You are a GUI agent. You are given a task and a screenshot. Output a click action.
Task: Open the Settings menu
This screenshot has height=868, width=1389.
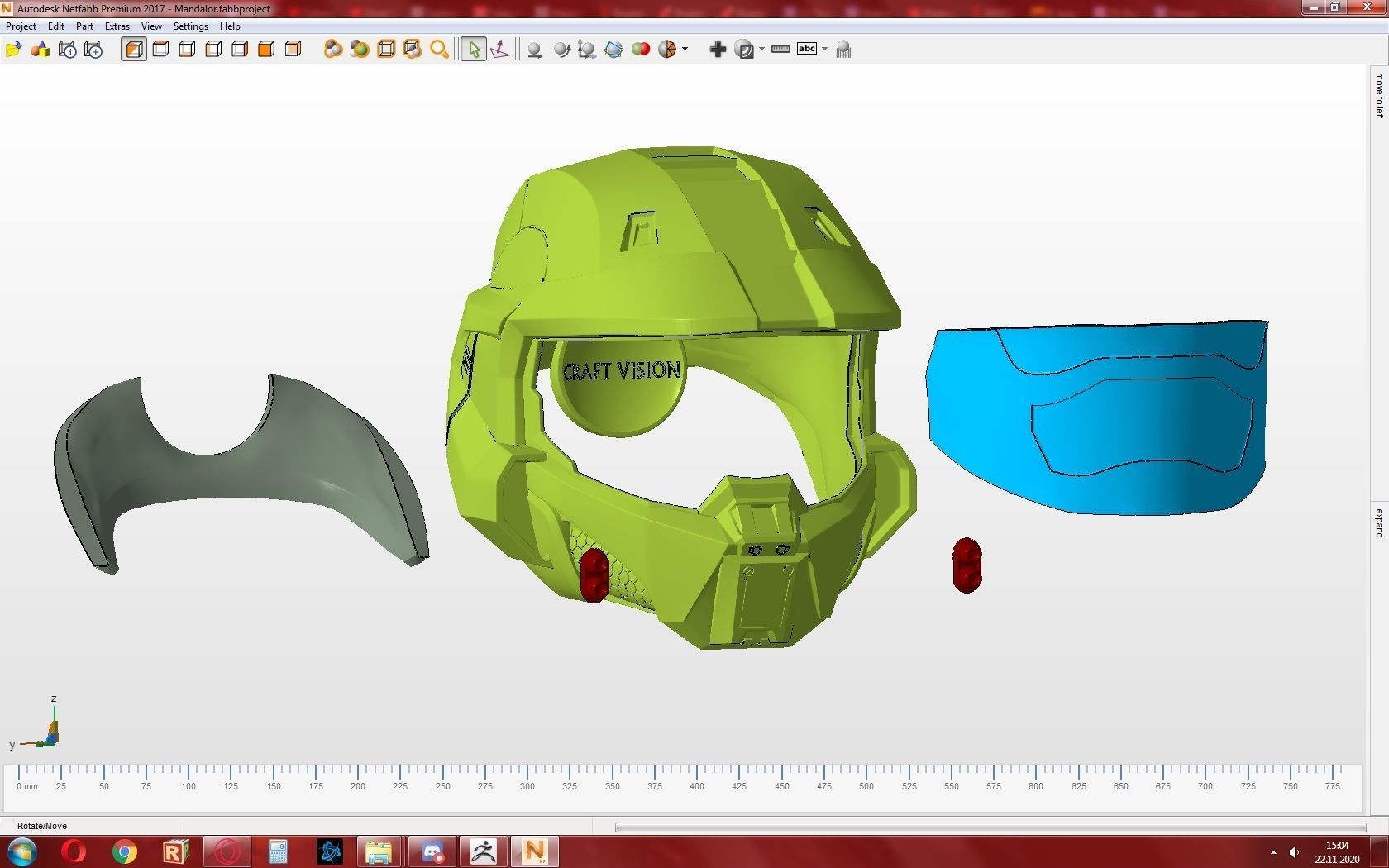click(x=190, y=26)
